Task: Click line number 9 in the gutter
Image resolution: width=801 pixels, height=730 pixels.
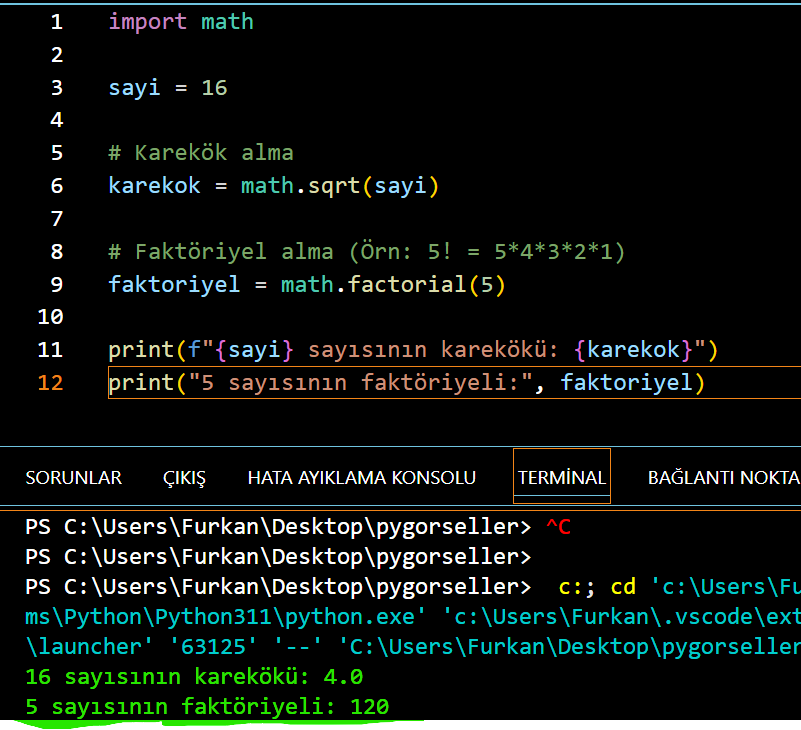Action: (x=56, y=285)
